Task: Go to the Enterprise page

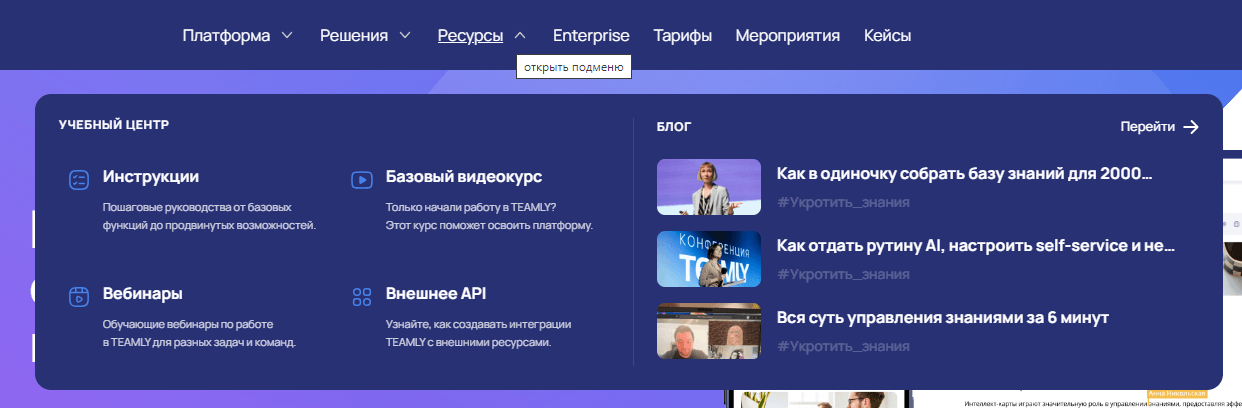Action: pos(591,36)
